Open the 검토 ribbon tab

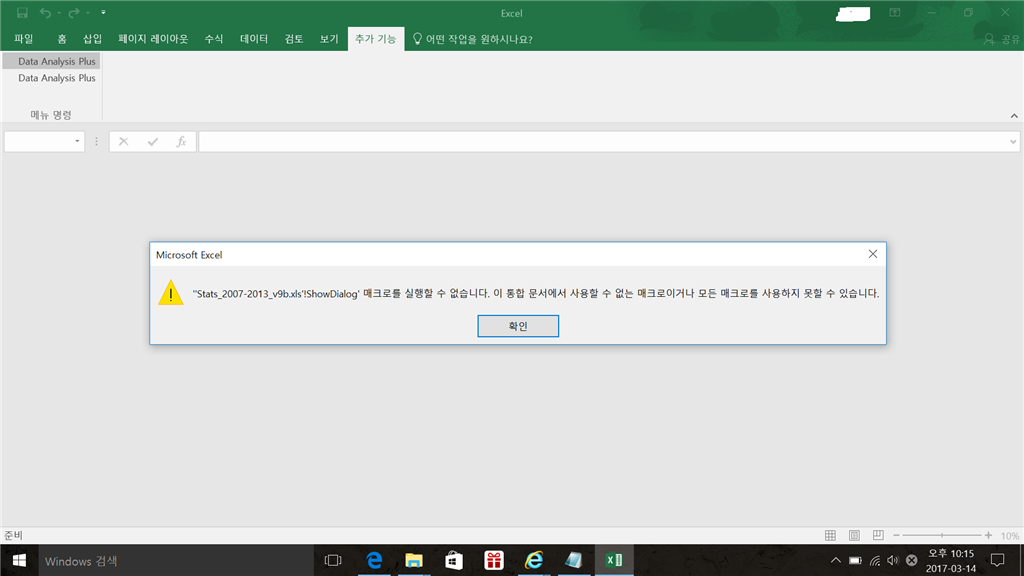(x=294, y=39)
